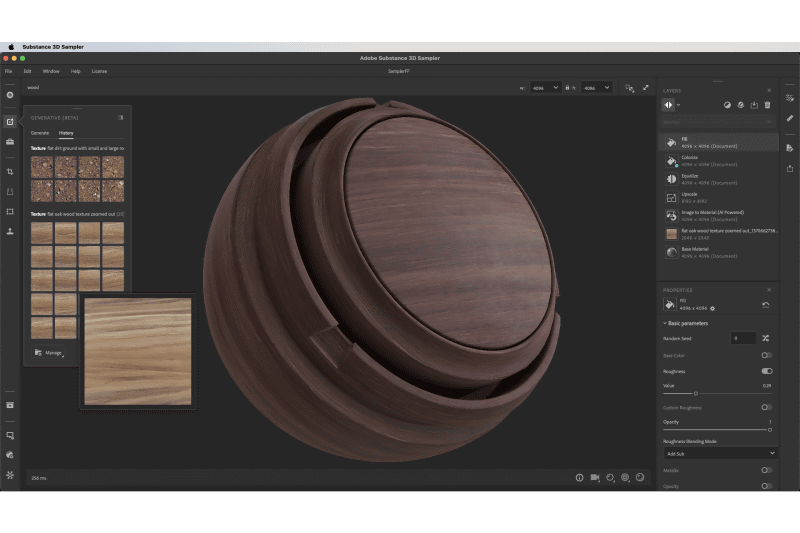The height and width of the screenshot is (533, 800).
Task: Click the document edit icon in right sidebar
Action: point(790,148)
